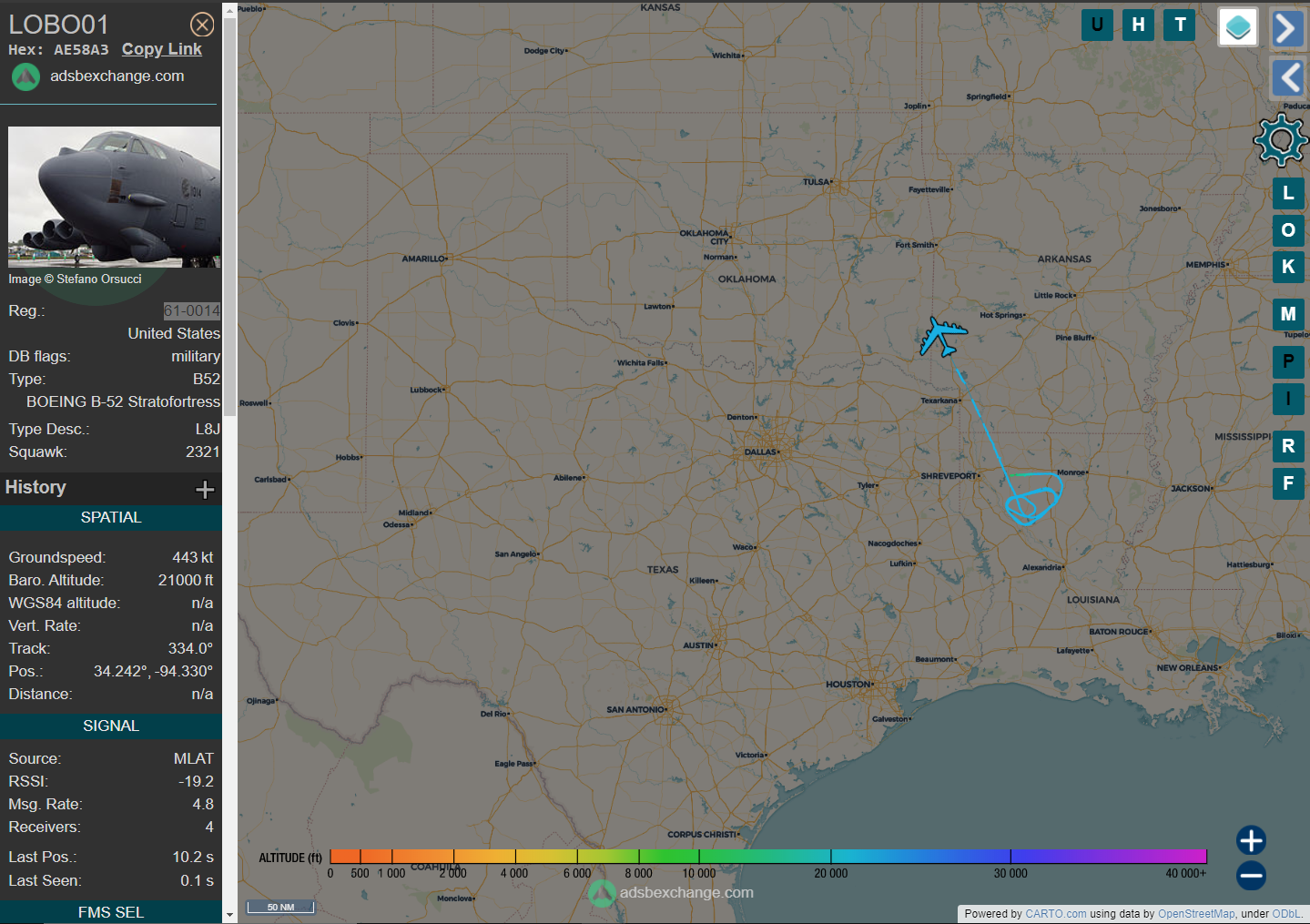Click the right-pointing chevron button

[1287, 28]
